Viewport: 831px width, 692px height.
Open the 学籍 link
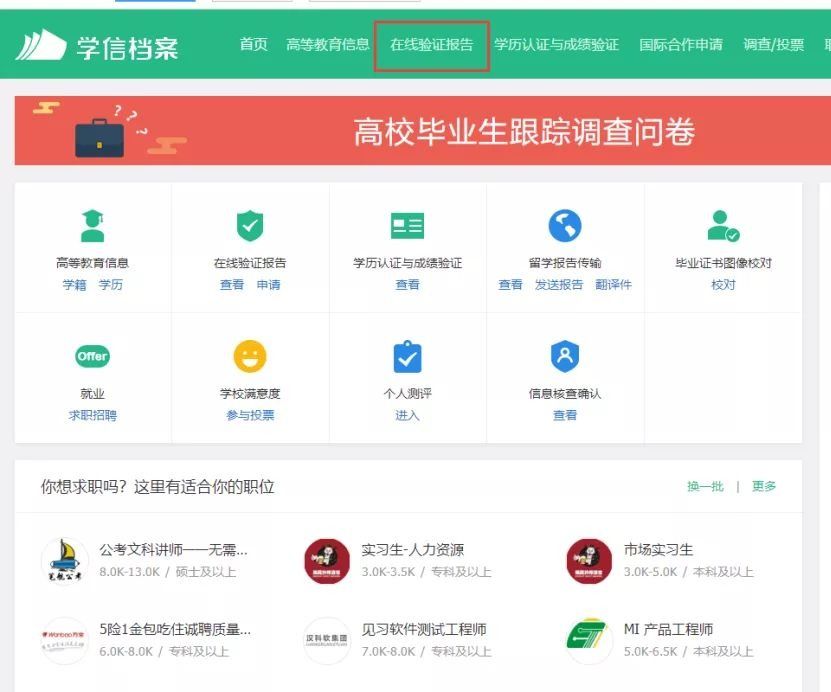click(x=74, y=285)
